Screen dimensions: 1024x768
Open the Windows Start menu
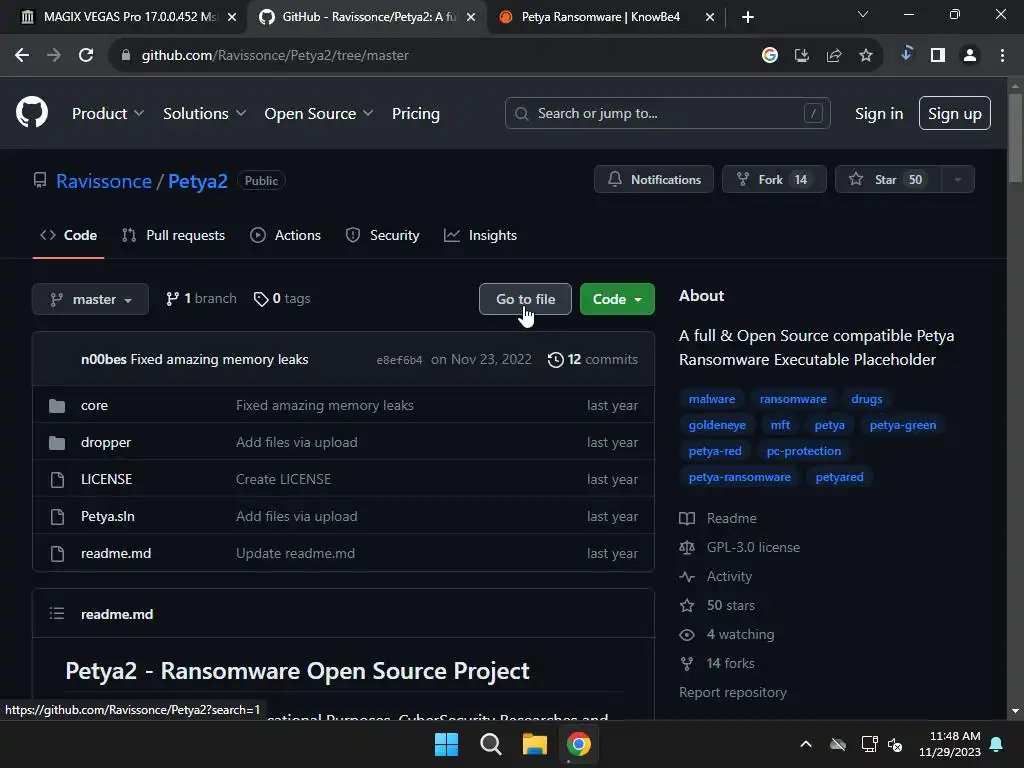coord(447,744)
